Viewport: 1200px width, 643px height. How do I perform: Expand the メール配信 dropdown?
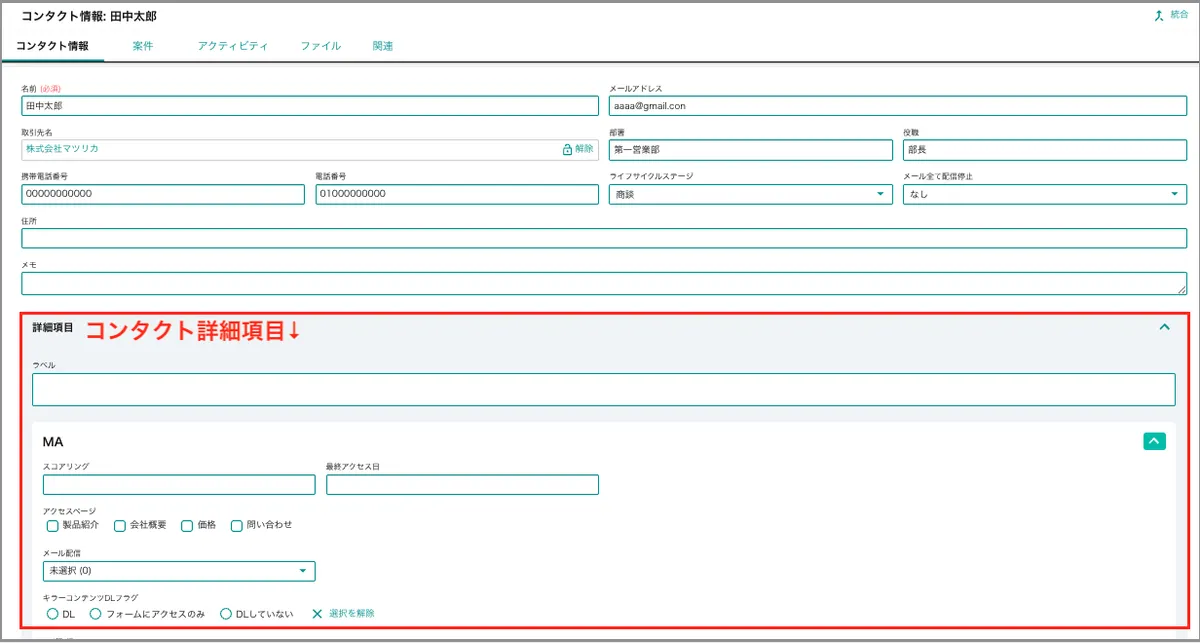click(x=179, y=571)
